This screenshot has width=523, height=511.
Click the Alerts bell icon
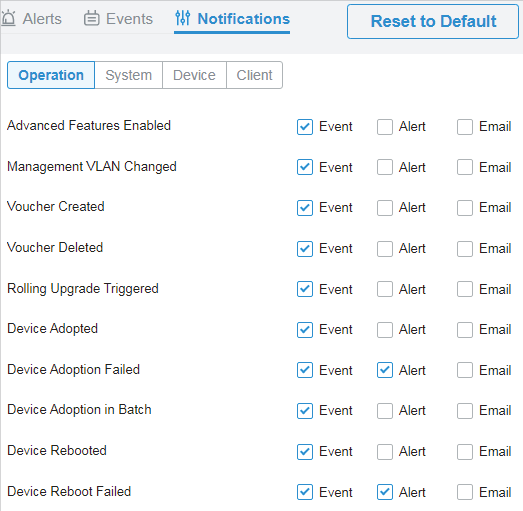[8, 18]
